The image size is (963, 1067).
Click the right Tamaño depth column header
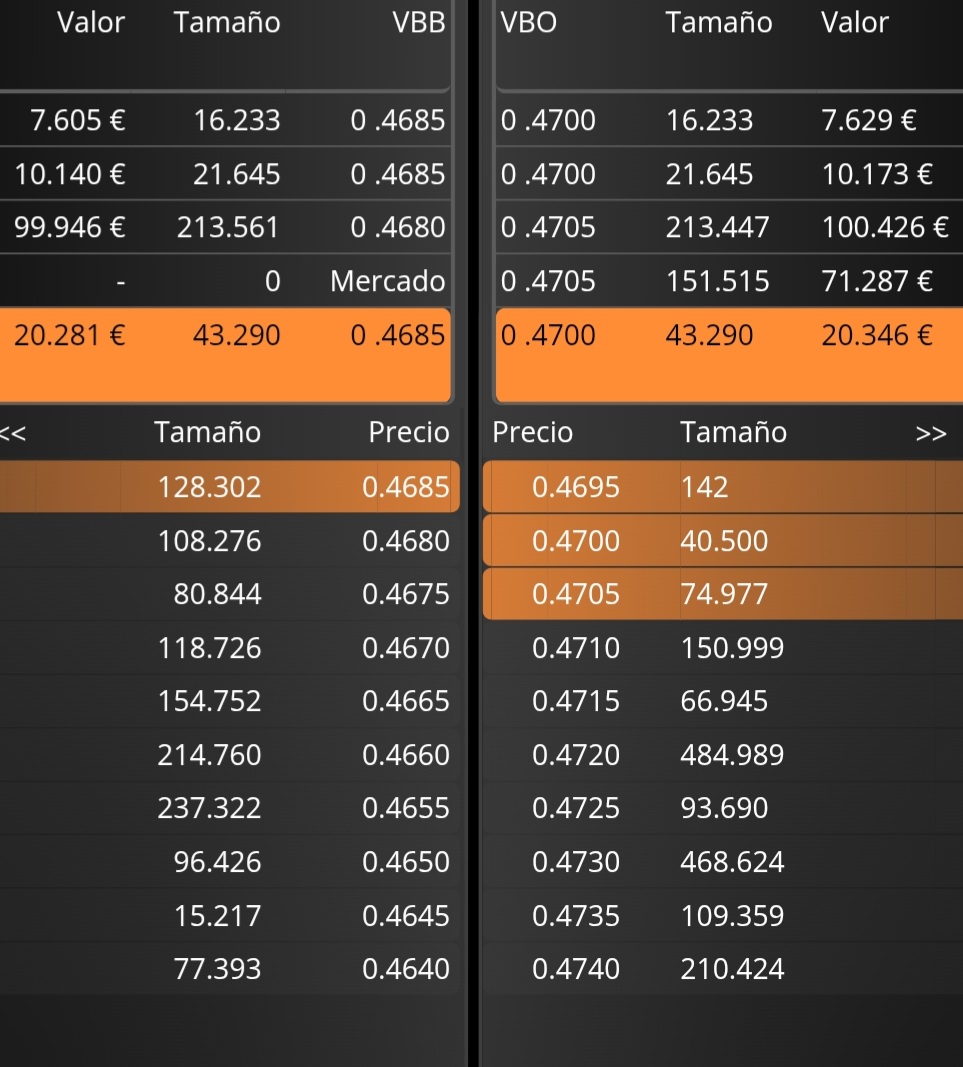click(734, 433)
